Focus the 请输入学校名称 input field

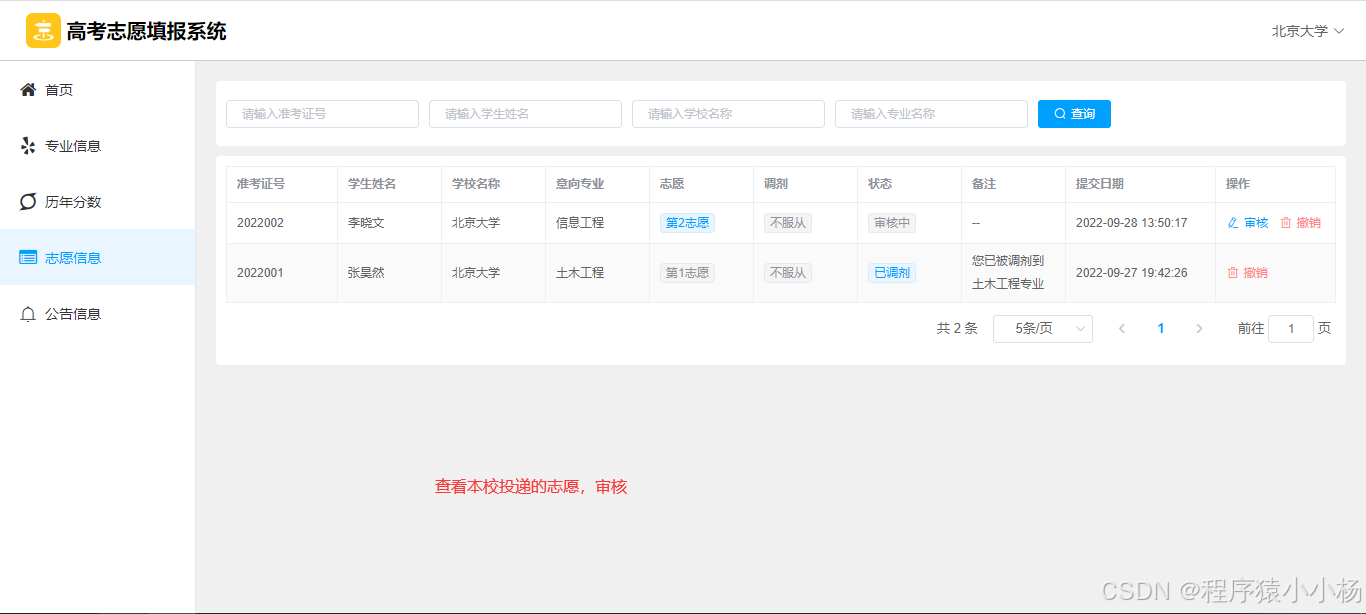(728, 114)
